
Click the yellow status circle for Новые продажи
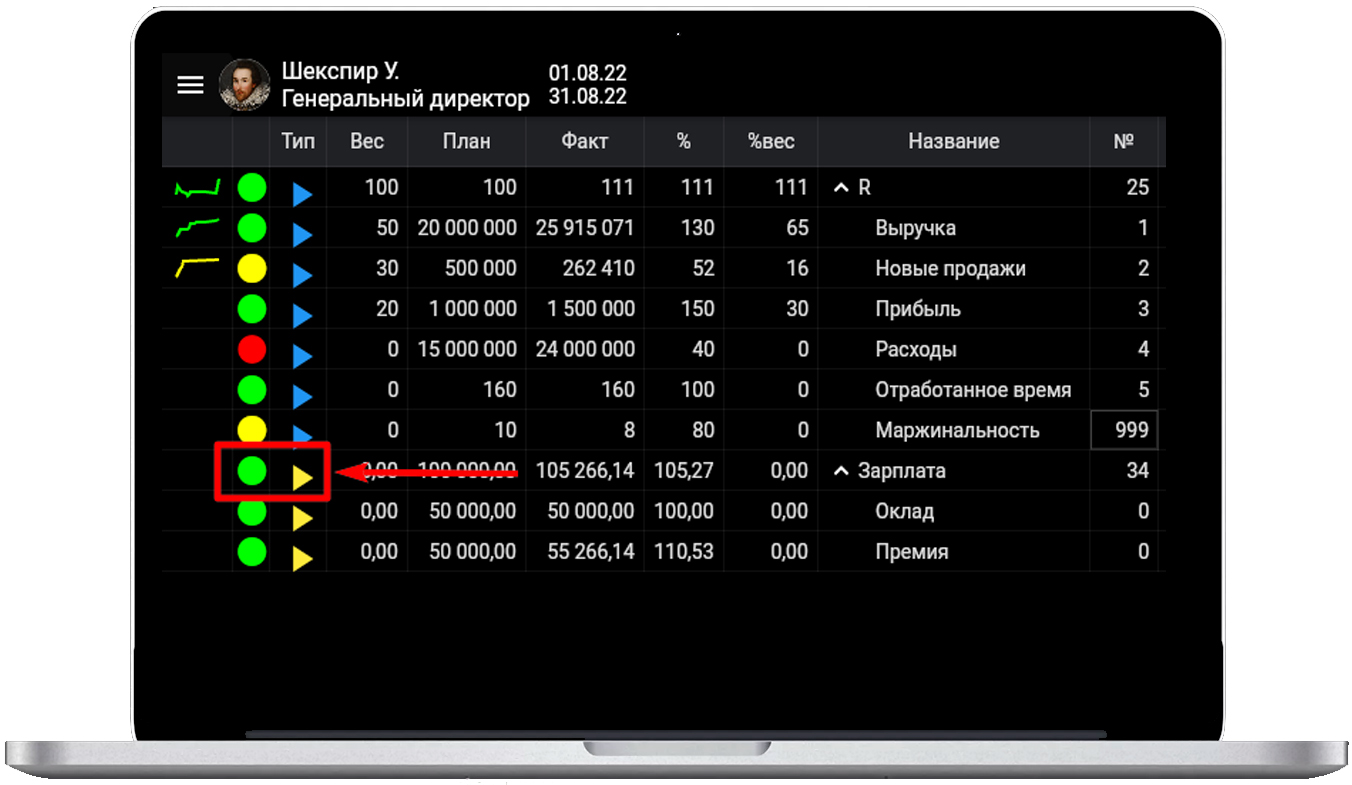click(x=252, y=268)
